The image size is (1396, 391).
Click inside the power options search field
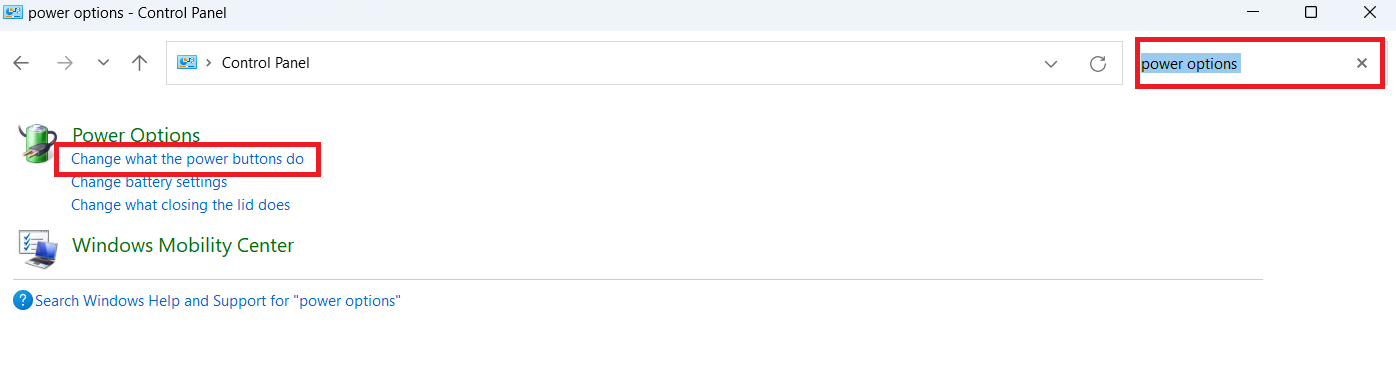click(1245, 63)
